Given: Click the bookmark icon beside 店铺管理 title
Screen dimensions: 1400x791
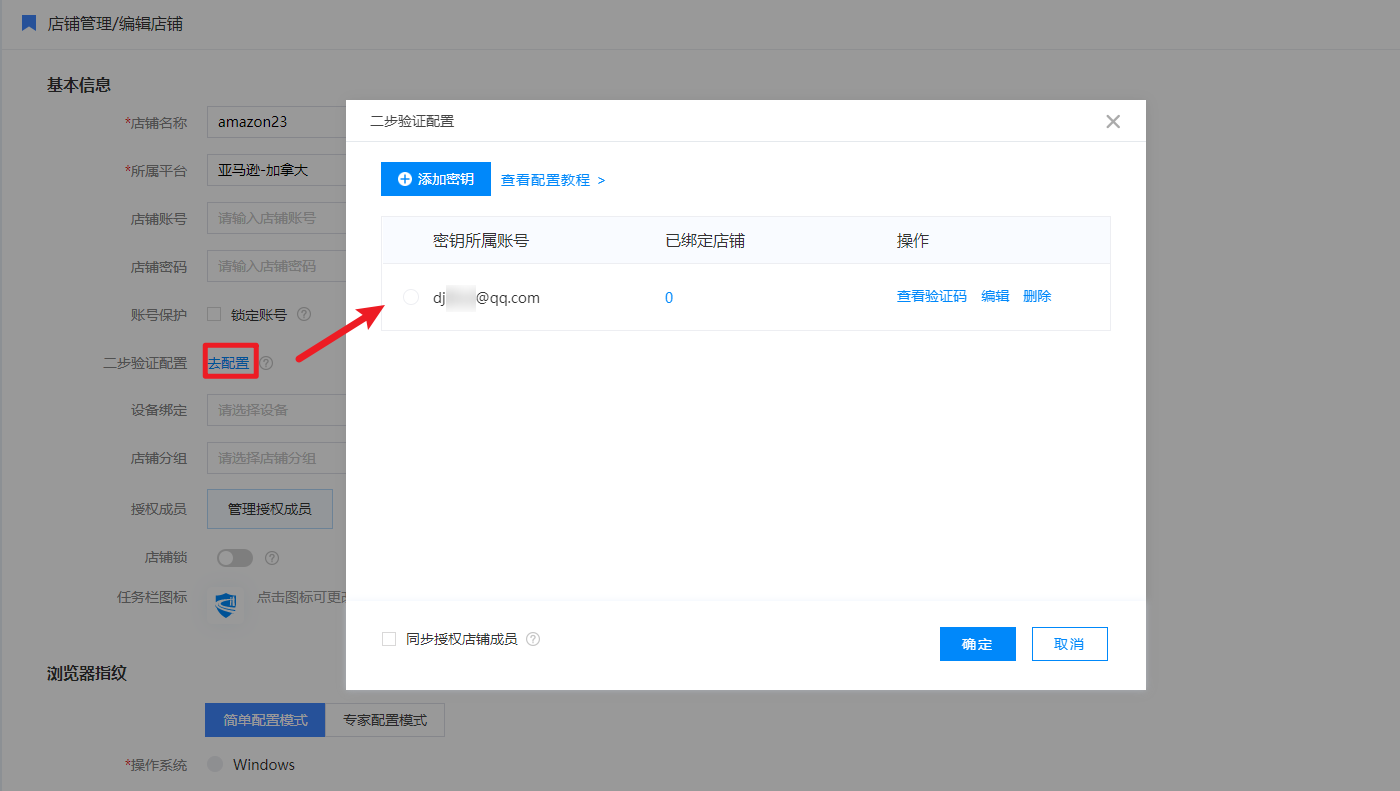Looking at the screenshot, I should pos(29,23).
